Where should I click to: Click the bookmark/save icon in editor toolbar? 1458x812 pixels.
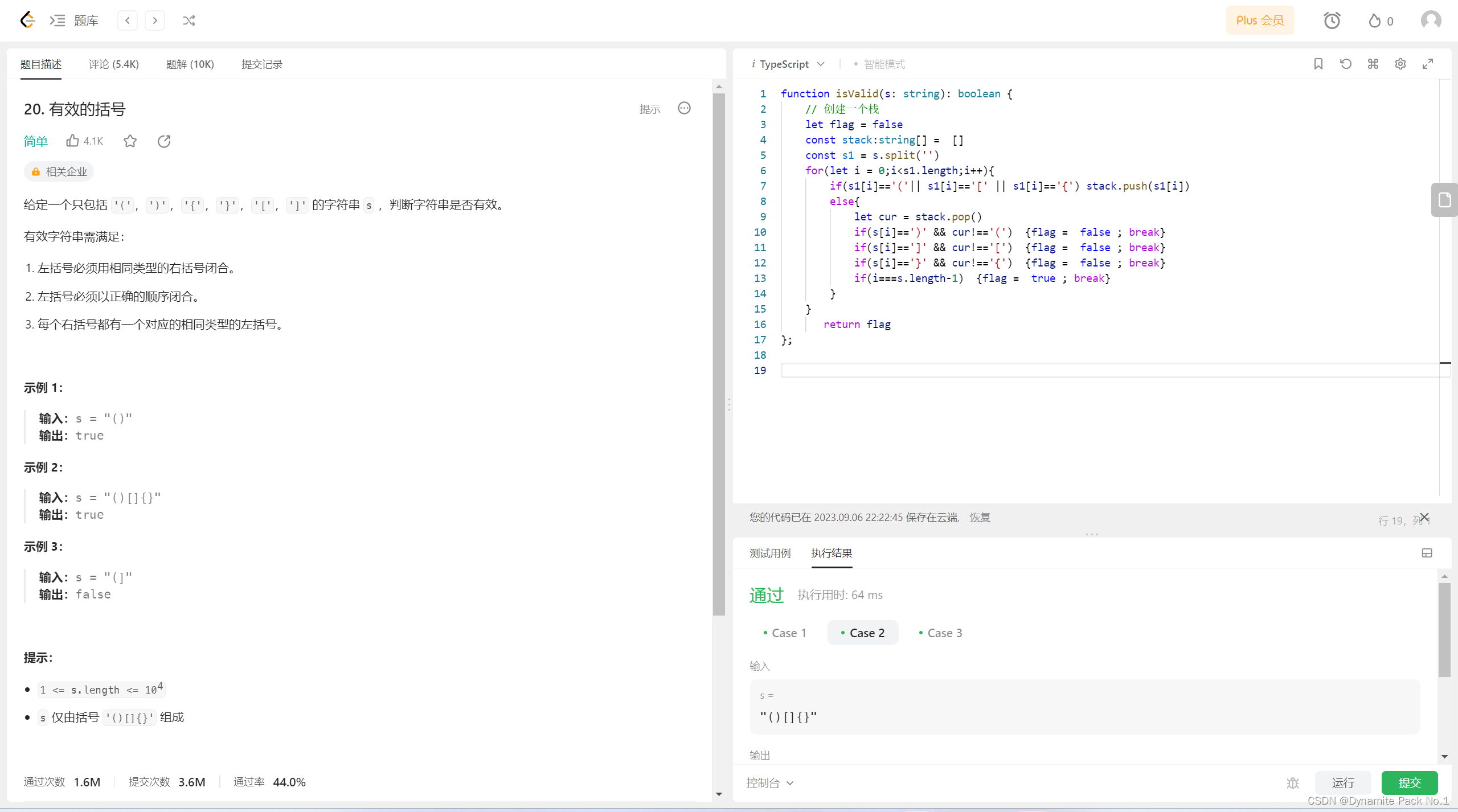(x=1318, y=64)
